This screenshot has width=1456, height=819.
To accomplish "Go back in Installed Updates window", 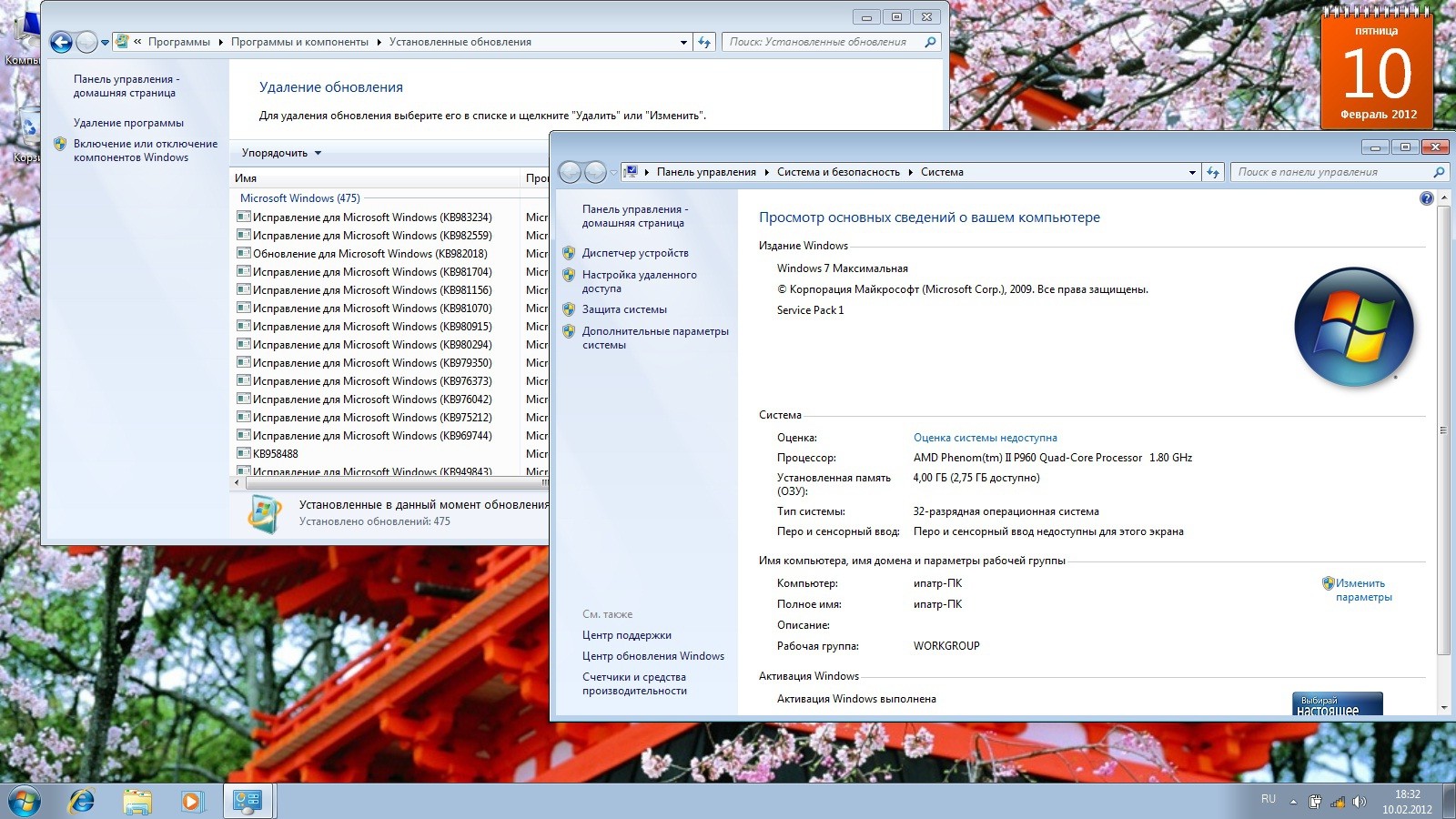I will (x=61, y=42).
